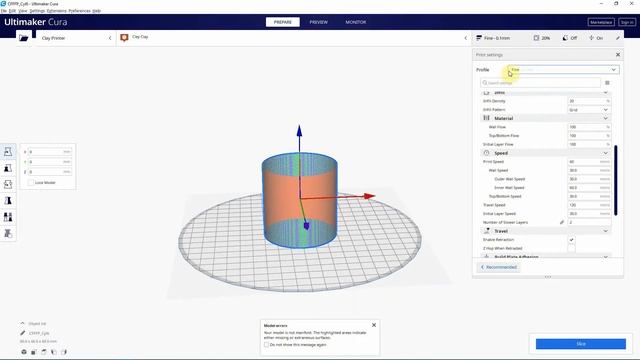Viewport: 640px width, 360px height.
Task: Dismiss the Model errors message
Action: [x=374, y=325]
